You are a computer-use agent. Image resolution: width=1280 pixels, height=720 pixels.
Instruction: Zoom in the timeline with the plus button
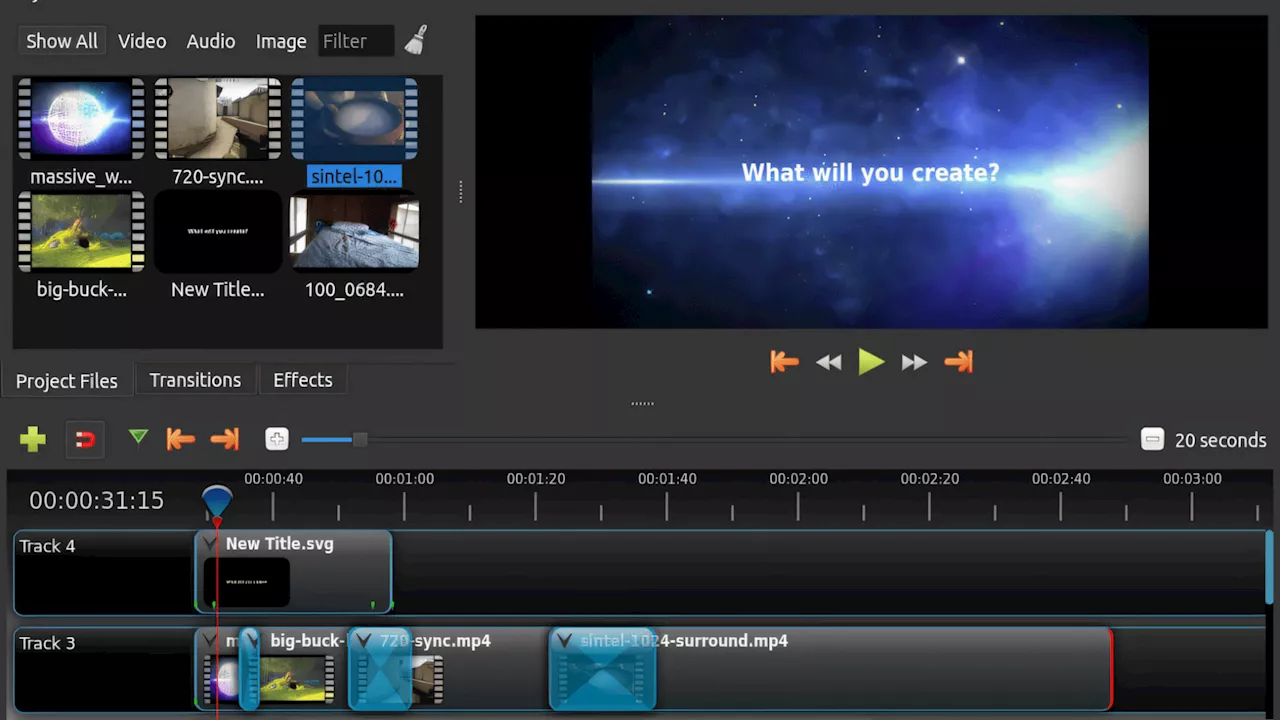coord(277,439)
